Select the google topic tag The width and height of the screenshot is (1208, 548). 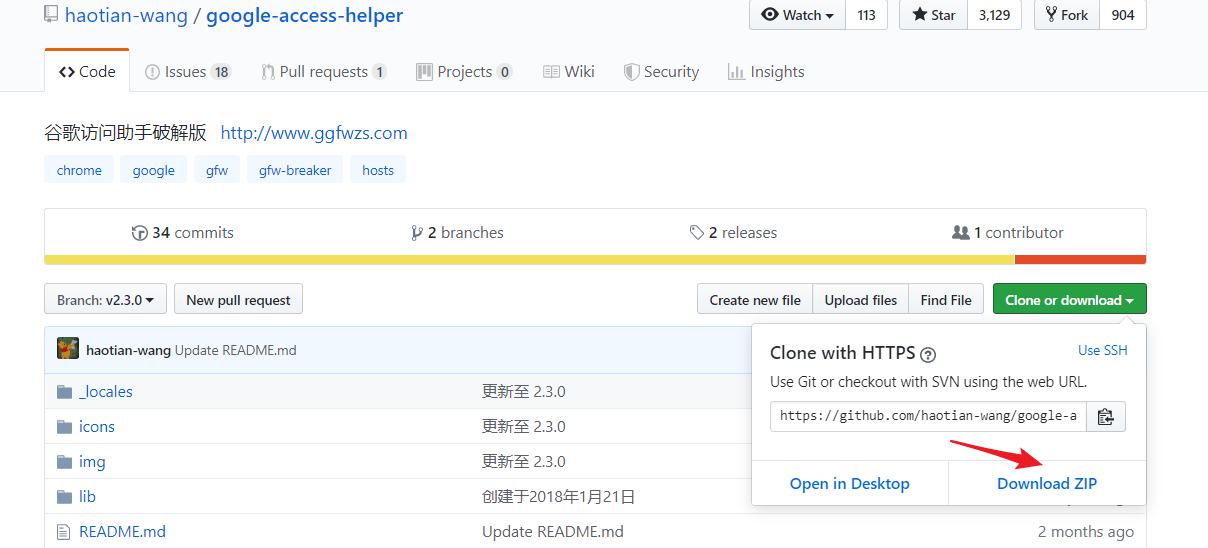click(x=154, y=170)
